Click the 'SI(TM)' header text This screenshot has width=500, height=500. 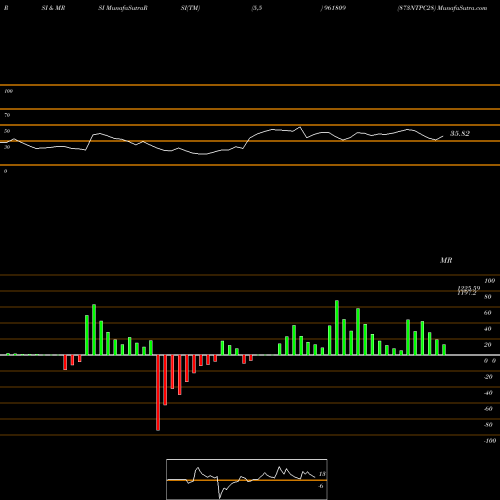[x=190, y=8]
